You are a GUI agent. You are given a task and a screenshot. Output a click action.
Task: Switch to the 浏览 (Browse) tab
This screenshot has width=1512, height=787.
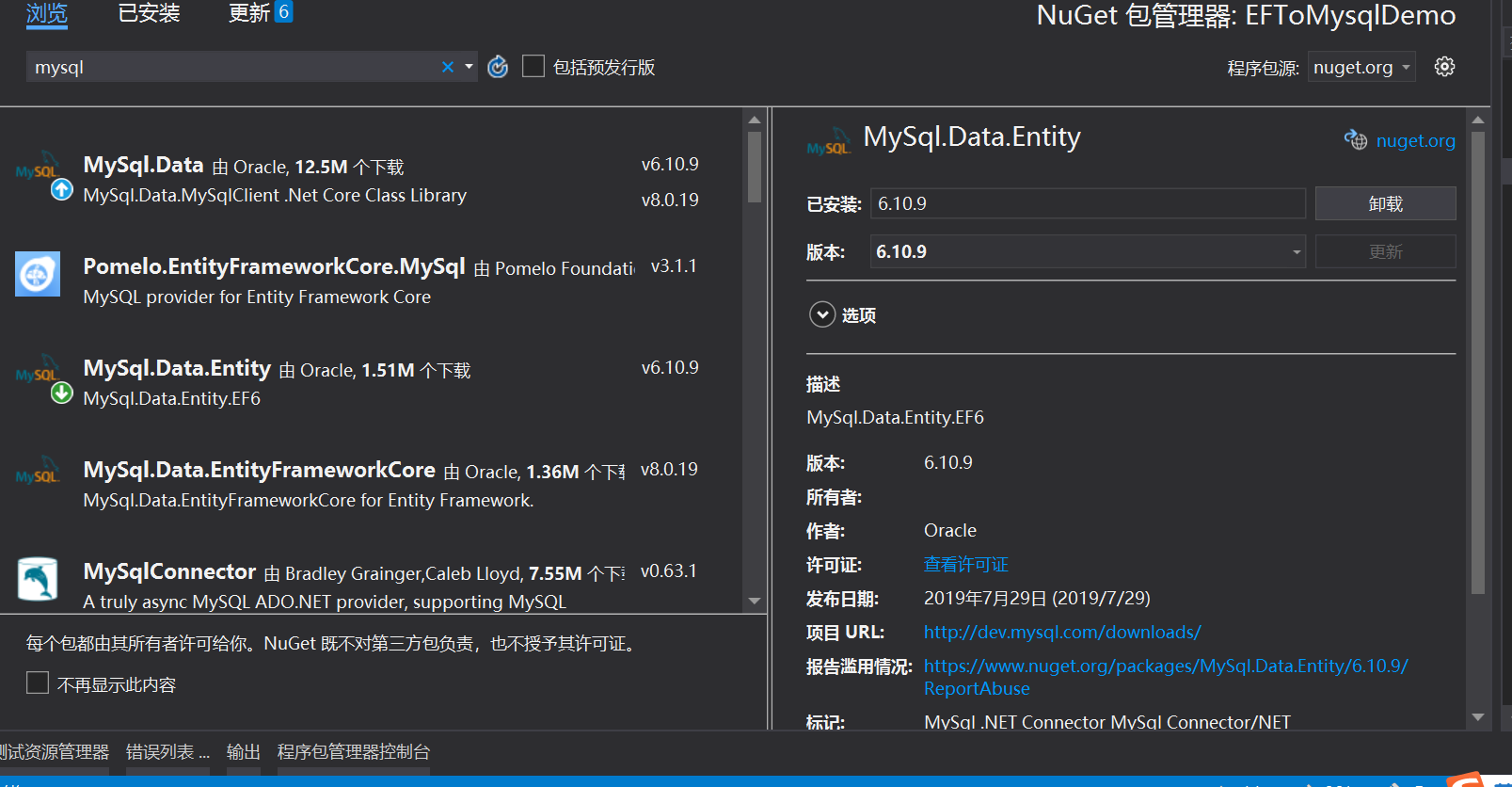click(47, 14)
